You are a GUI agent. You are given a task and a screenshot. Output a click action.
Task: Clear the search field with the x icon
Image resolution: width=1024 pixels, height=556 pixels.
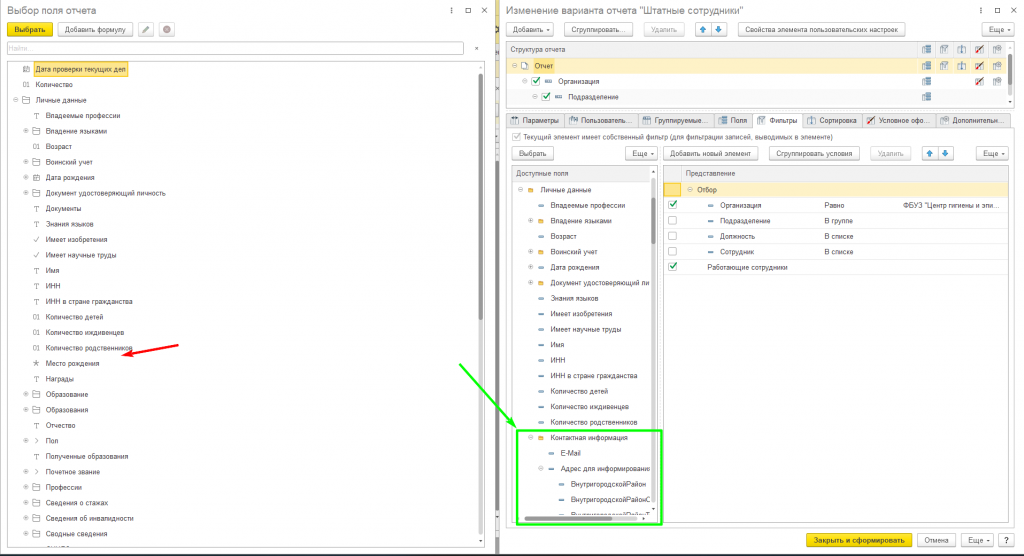click(x=476, y=48)
